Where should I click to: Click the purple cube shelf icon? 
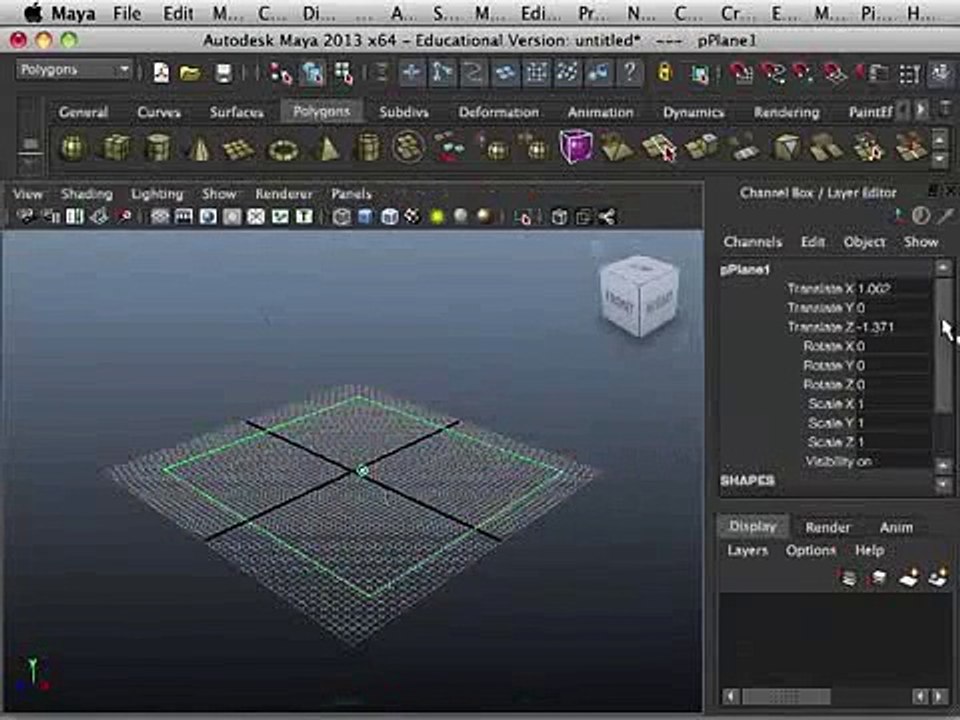tap(576, 147)
